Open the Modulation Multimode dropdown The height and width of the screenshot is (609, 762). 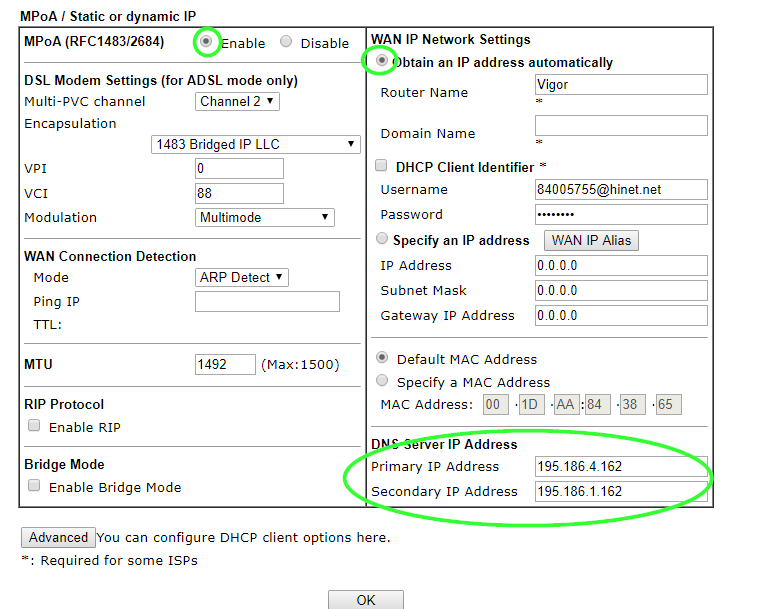264,217
